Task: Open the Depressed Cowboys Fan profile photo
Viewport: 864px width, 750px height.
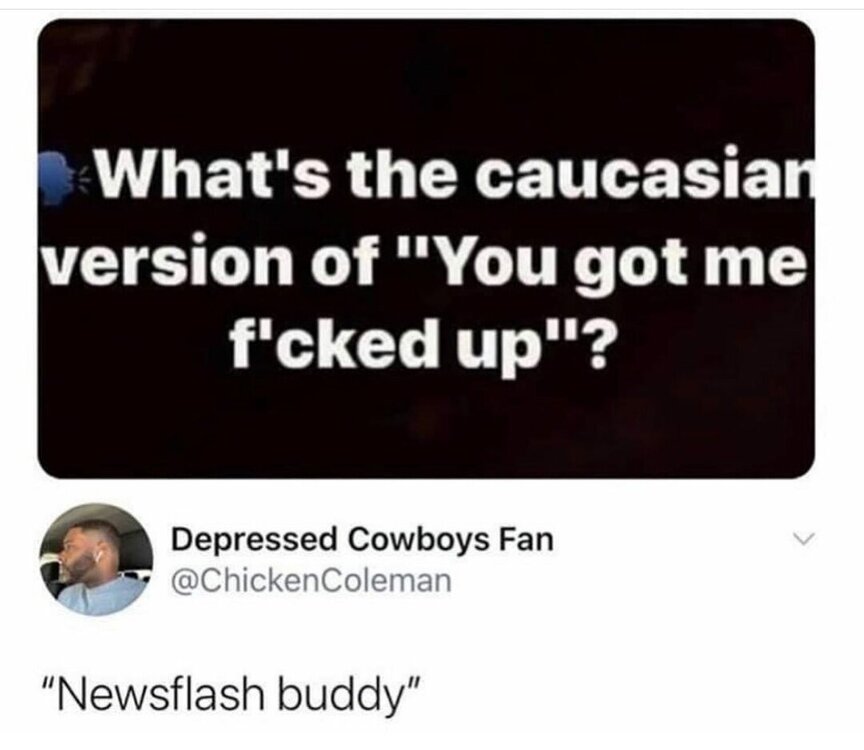Action: (96, 559)
